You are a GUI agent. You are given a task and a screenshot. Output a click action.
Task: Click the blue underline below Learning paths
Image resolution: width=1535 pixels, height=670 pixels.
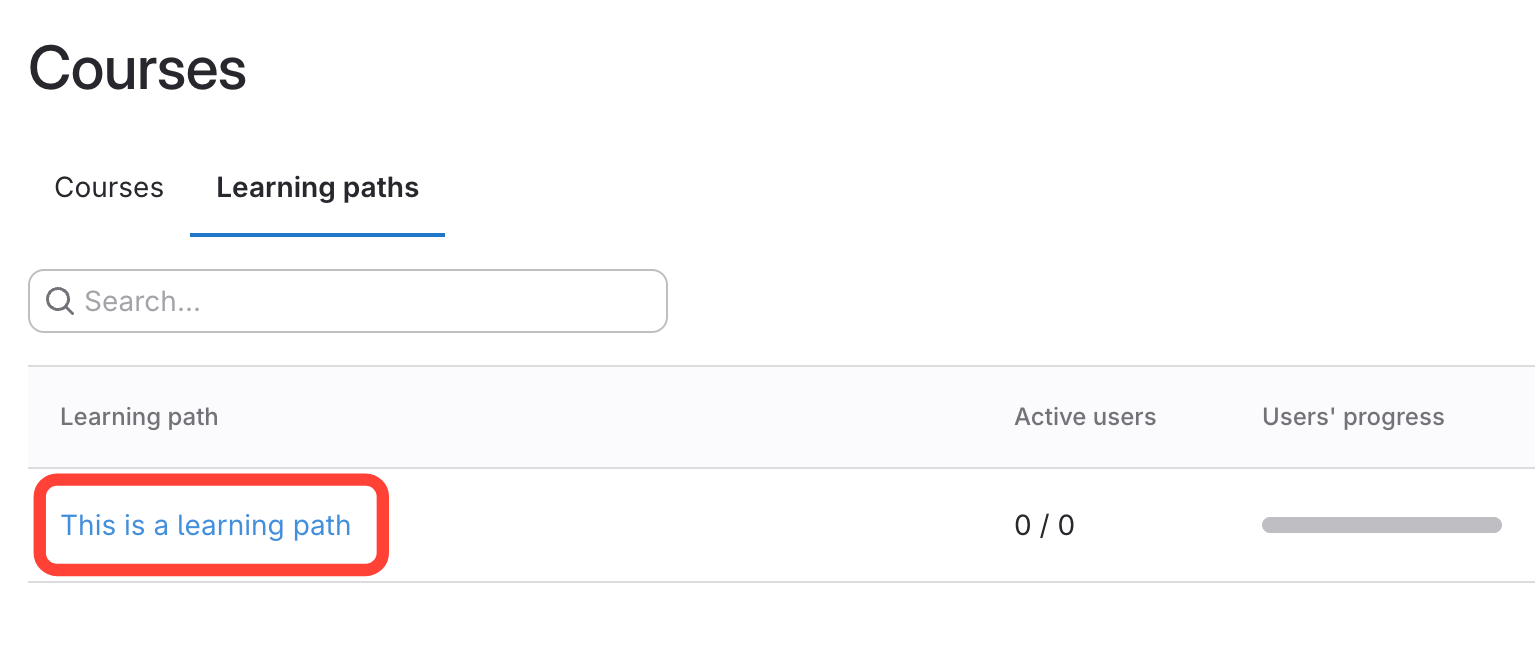[317, 235]
